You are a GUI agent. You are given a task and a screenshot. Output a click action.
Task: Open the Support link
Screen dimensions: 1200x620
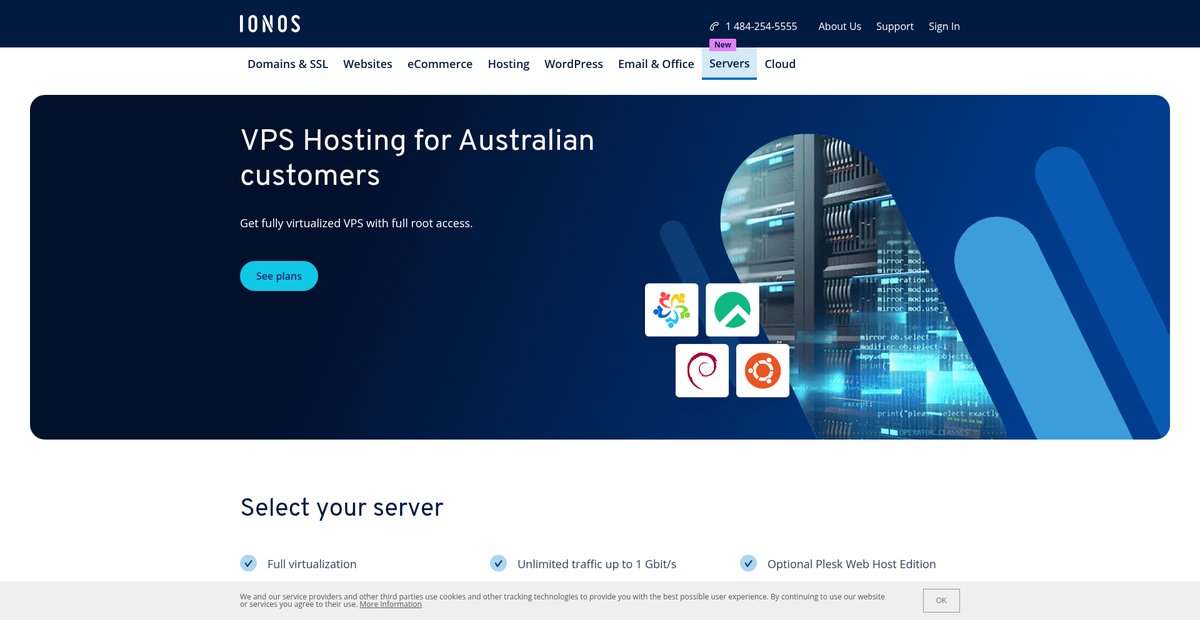895,27
